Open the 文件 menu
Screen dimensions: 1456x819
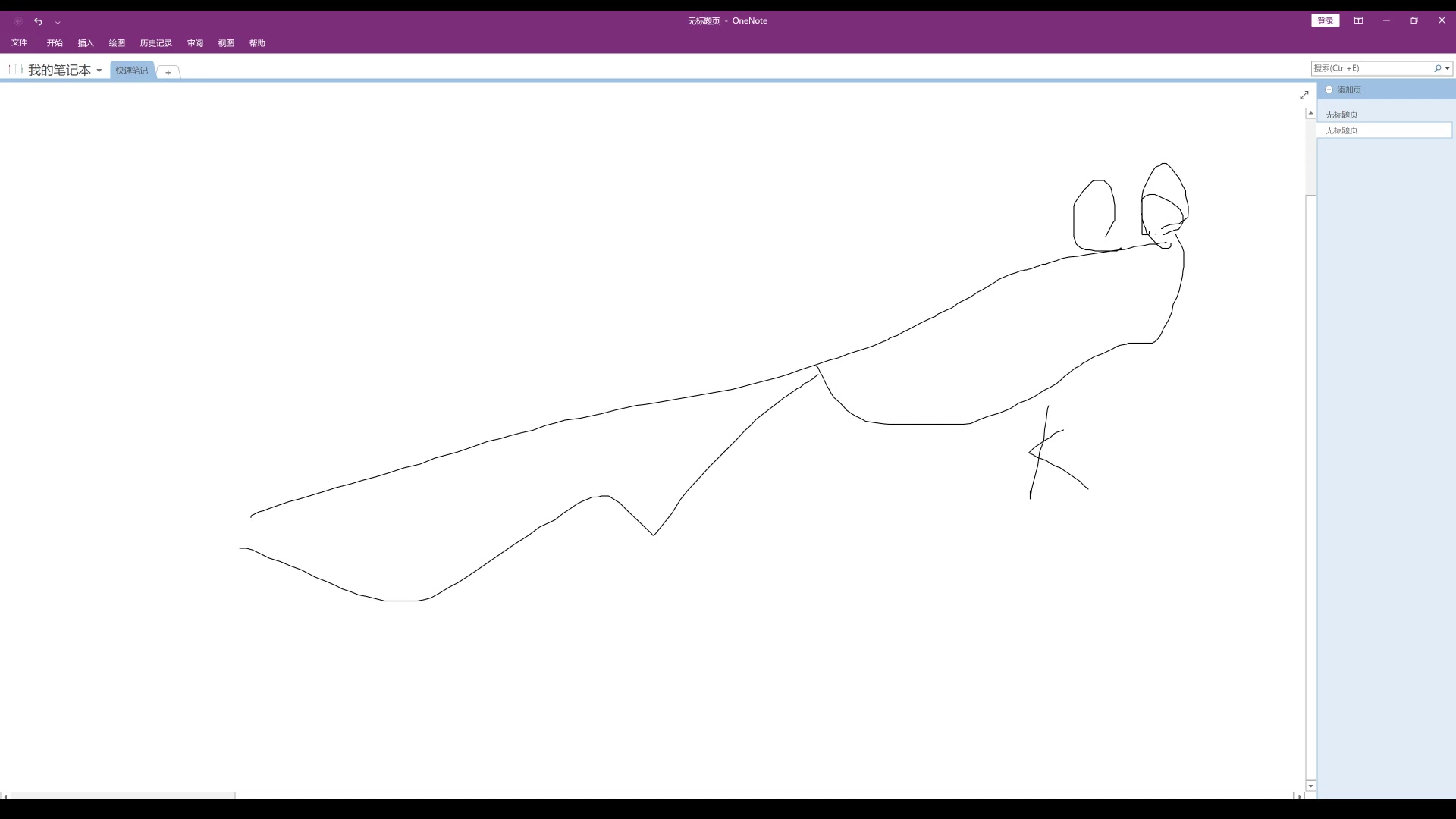click(x=20, y=43)
